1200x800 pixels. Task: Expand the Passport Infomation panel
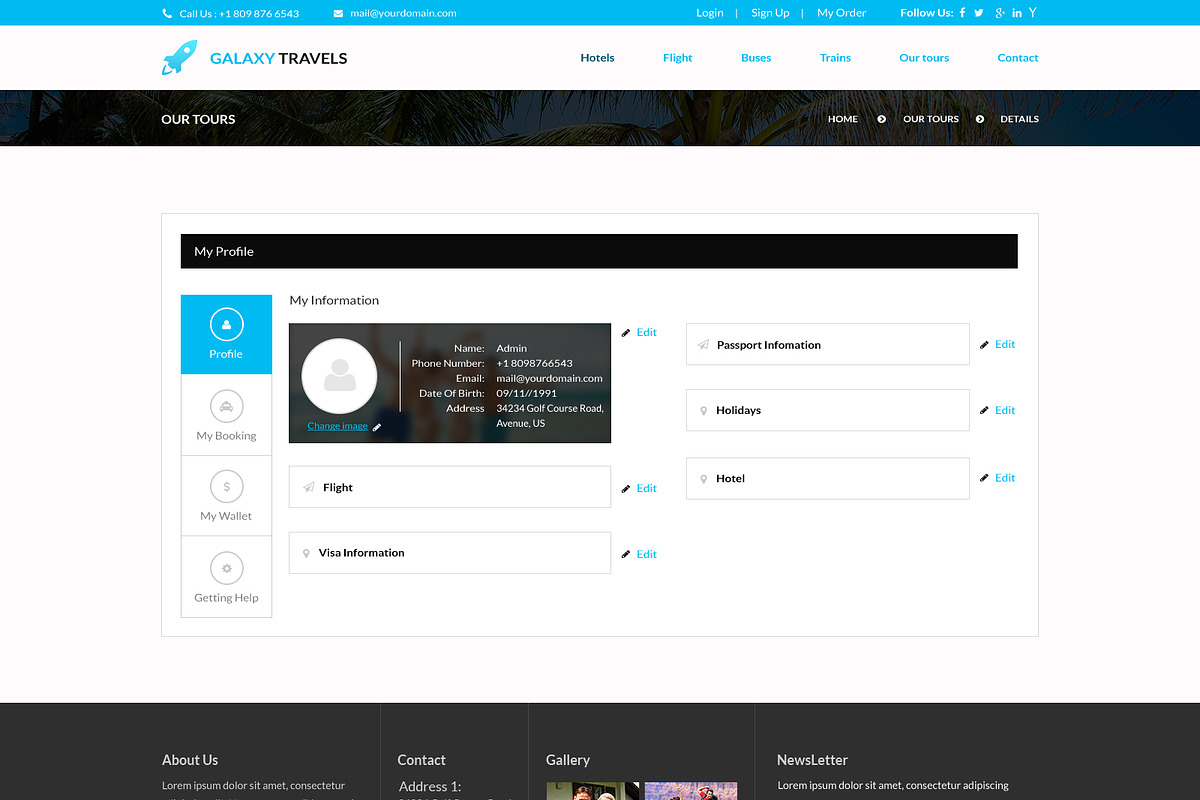click(828, 344)
